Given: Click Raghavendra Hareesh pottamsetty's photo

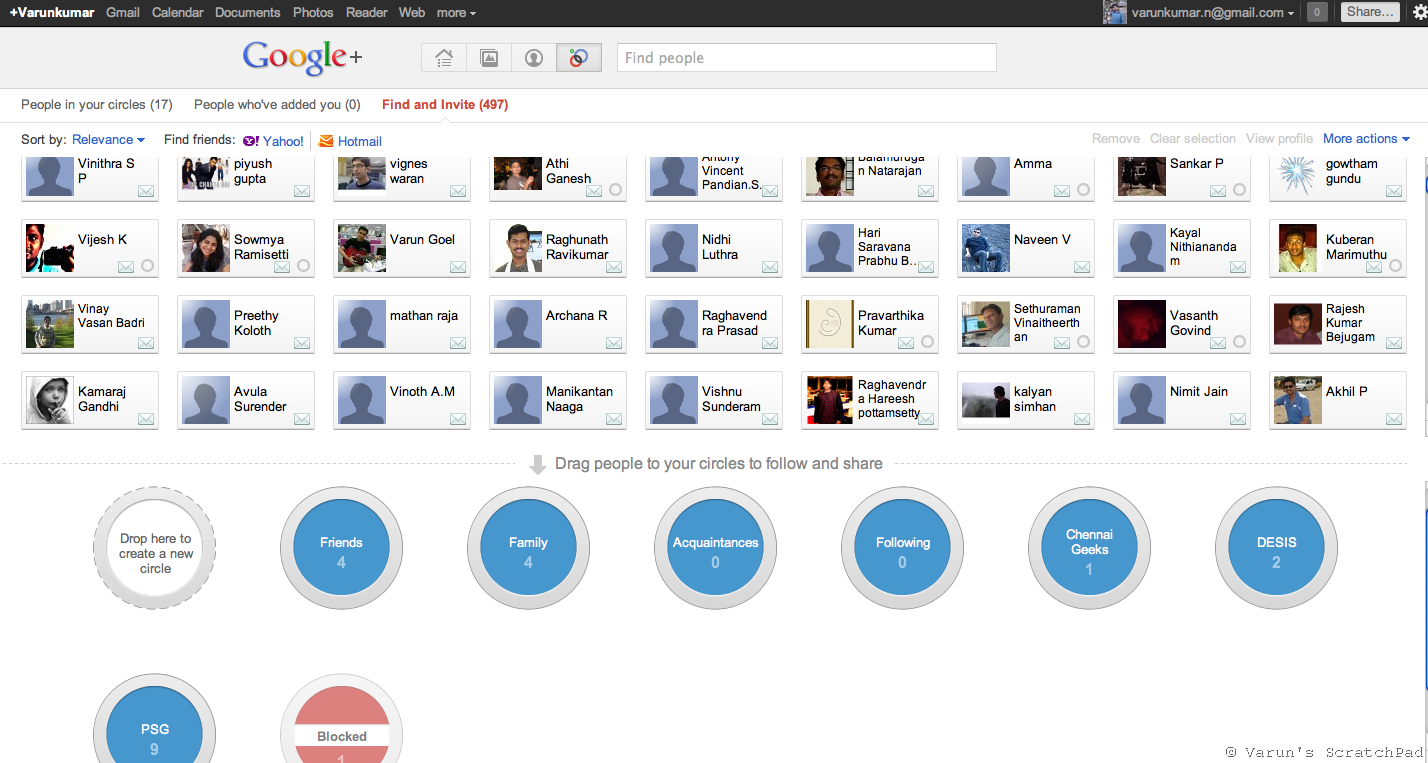Looking at the screenshot, I should (x=830, y=400).
